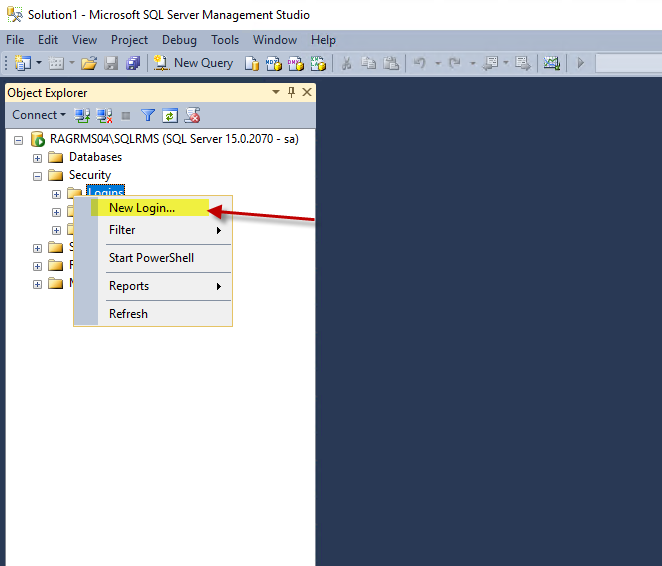This screenshot has height=566, width=662.
Task: Click the Stop square icon
Action: [126, 116]
